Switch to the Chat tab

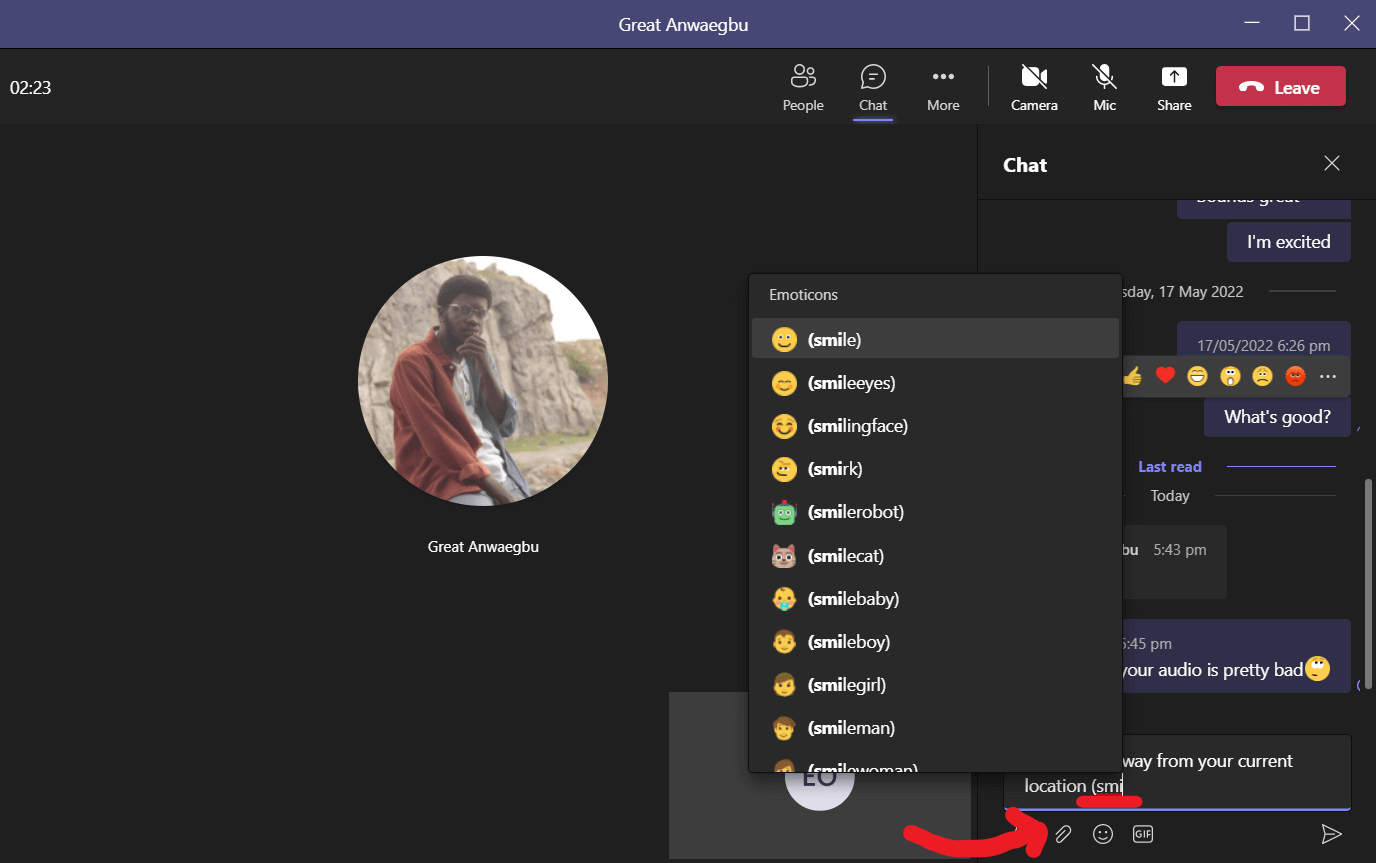(873, 87)
